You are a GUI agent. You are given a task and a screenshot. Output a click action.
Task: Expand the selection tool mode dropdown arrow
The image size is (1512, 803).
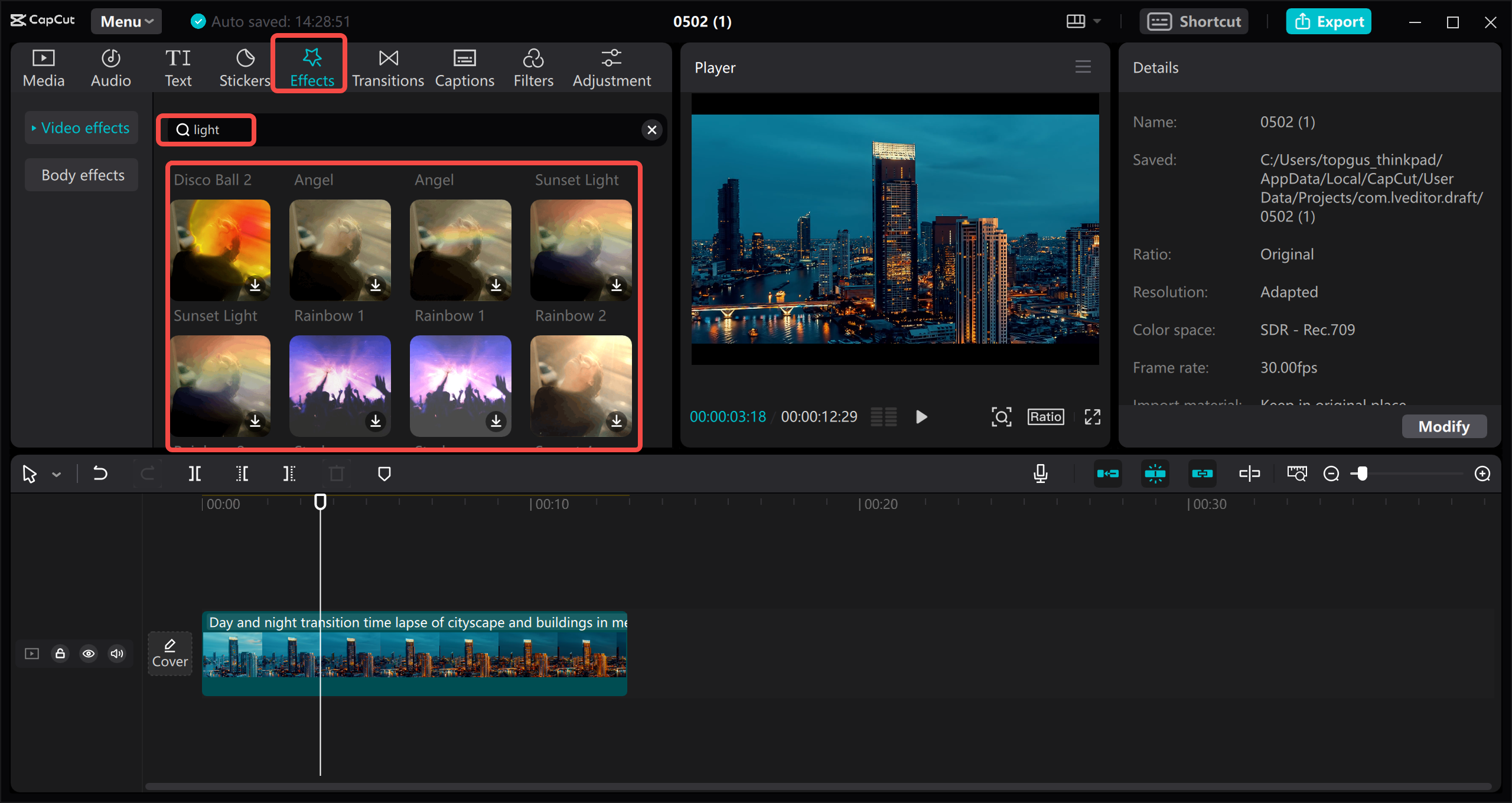click(x=57, y=474)
